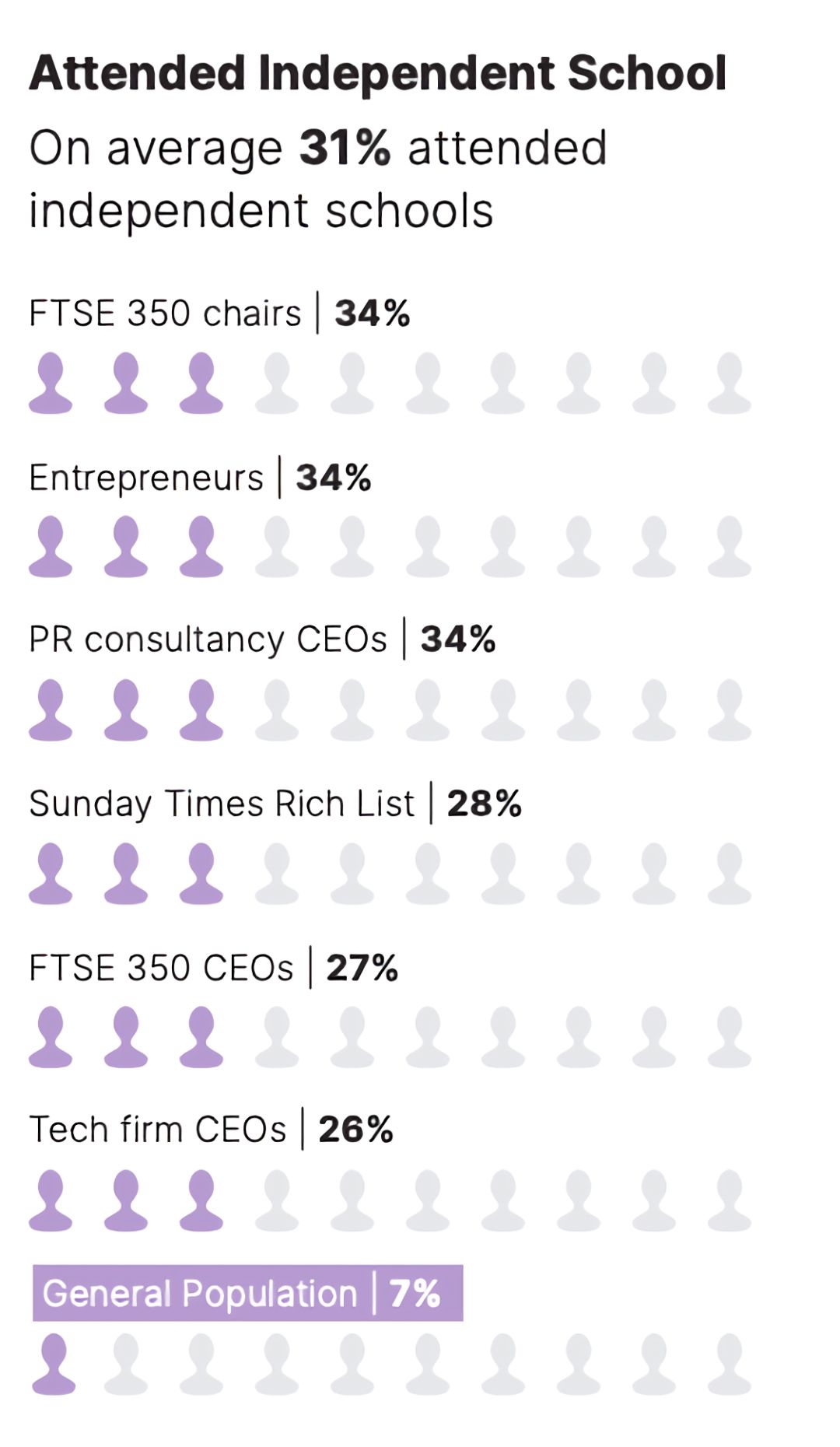Click the Entrepreneurs 34% percentage
Viewport: 840px width, 1447px height.
pyautogui.click(x=334, y=478)
